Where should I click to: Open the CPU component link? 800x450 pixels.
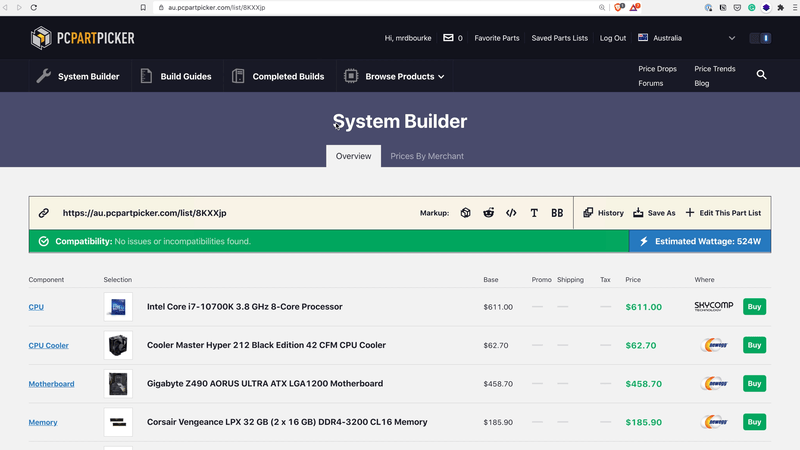point(36,307)
